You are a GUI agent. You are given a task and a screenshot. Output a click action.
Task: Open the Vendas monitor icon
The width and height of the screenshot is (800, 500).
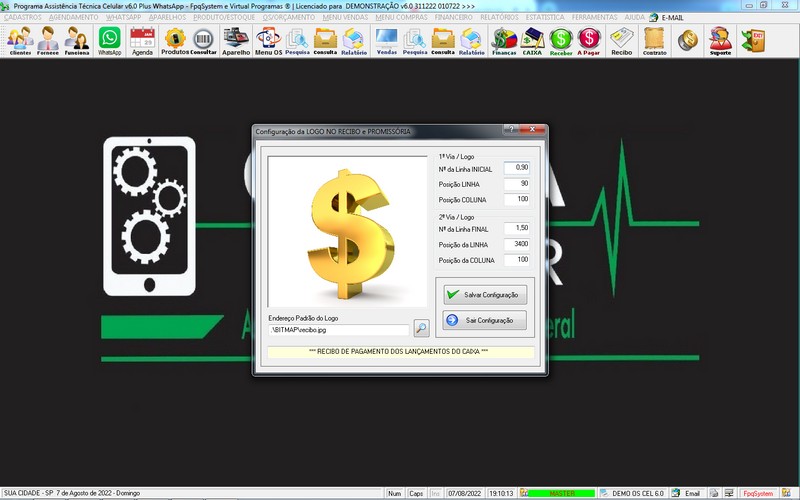tap(386, 41)
